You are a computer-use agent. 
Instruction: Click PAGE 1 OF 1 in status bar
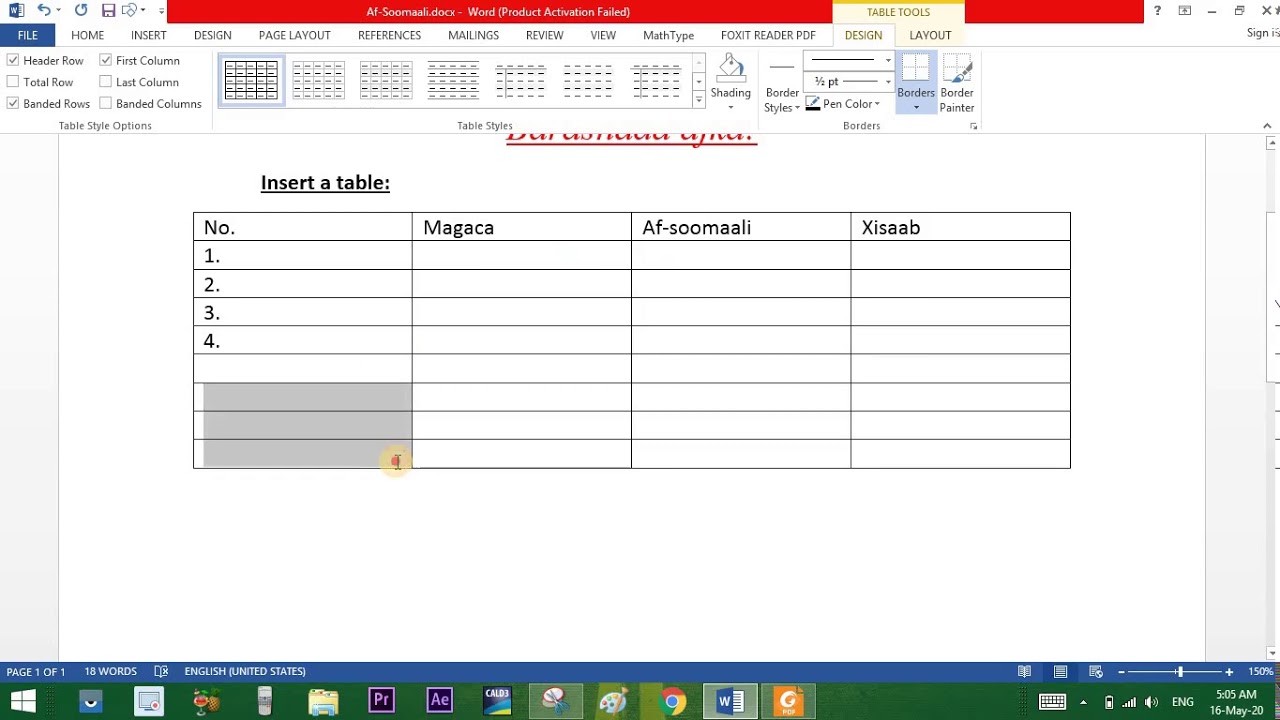point(36,672)
